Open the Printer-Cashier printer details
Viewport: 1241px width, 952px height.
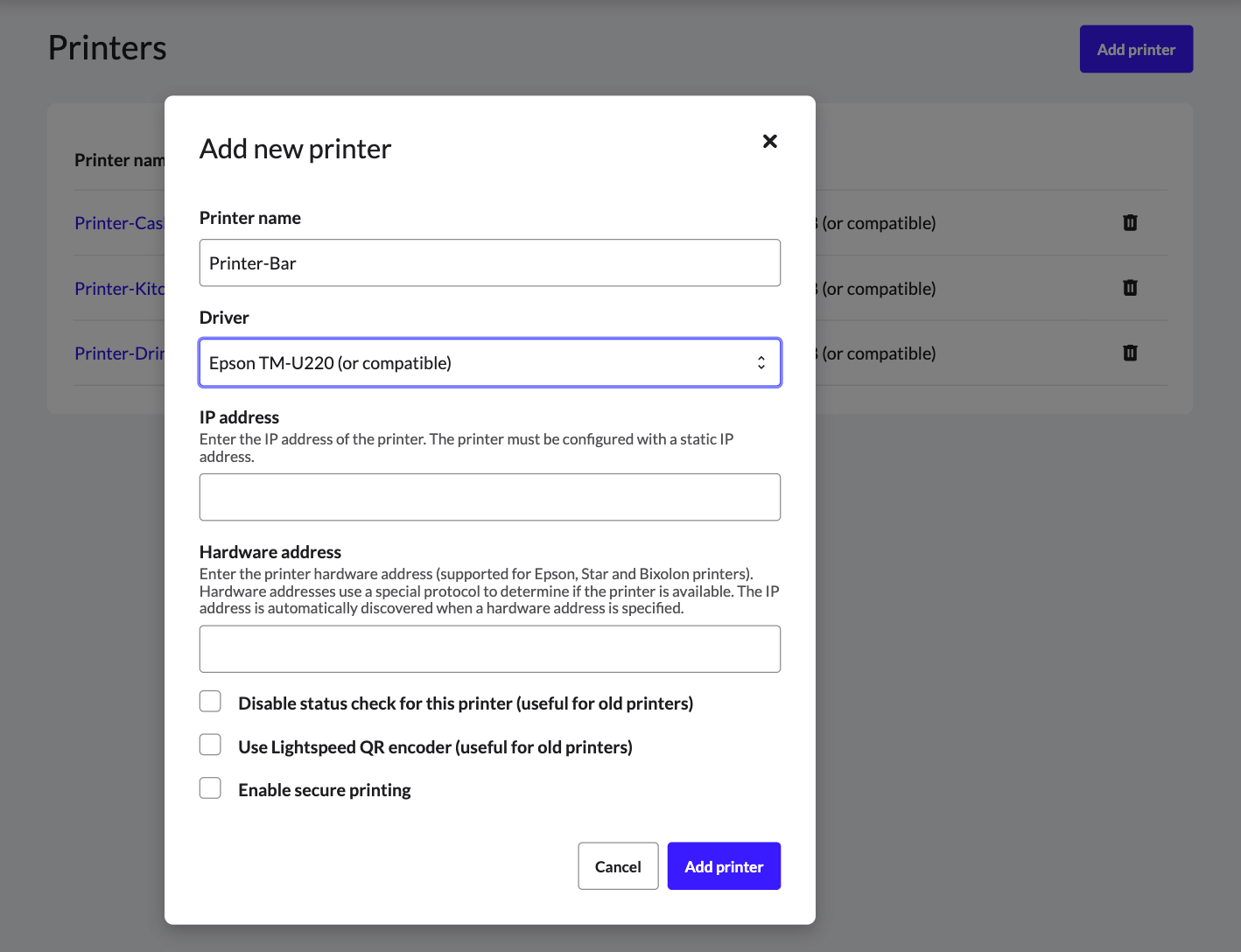click(x=116, y=222)
